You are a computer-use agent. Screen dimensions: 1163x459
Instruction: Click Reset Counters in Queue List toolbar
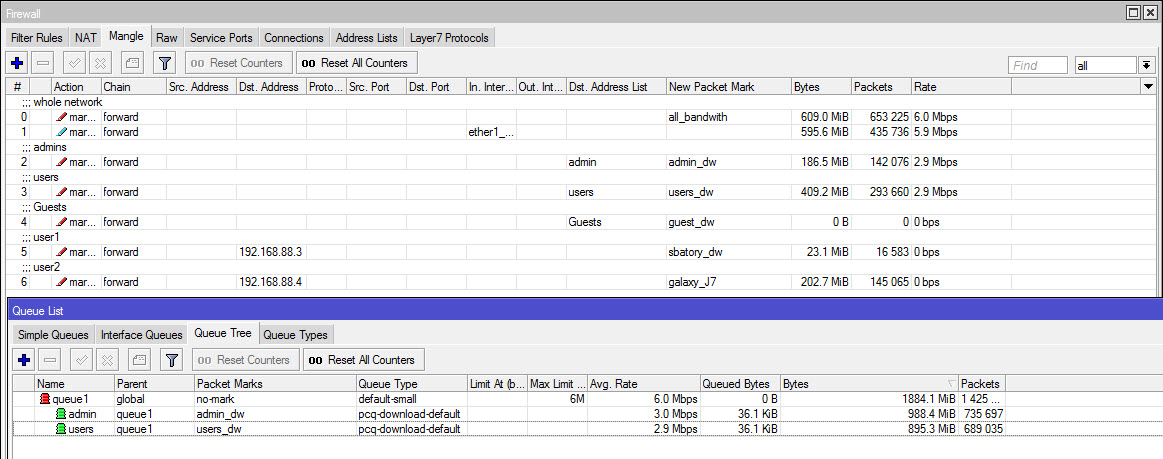(x=246, y=360)
